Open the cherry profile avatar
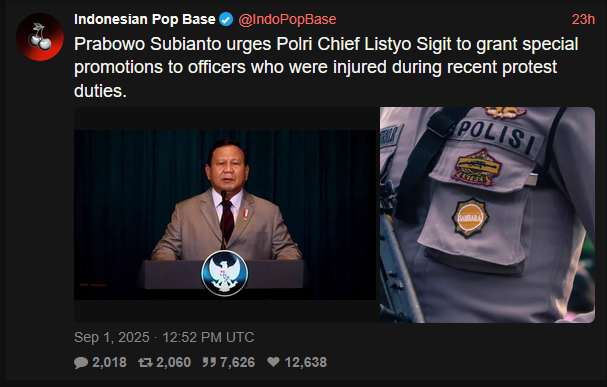Screen dimensions: 607x387 (40, 37)
